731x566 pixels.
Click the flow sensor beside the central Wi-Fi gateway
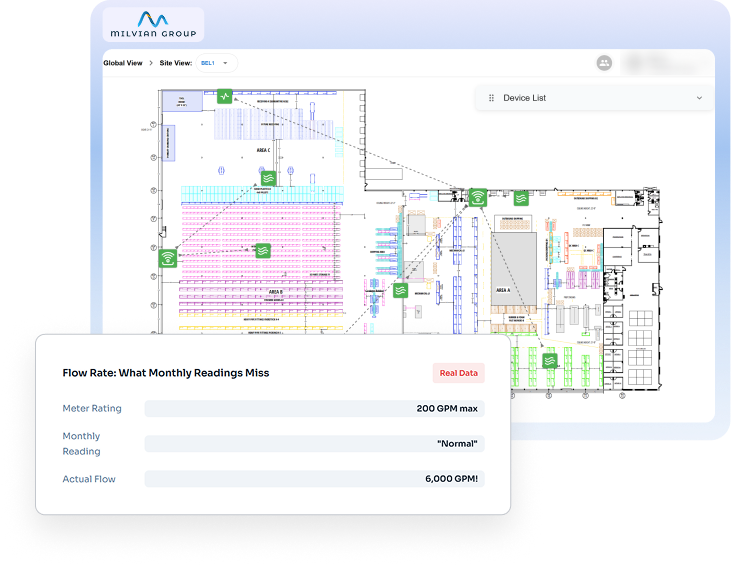[521, 198]
